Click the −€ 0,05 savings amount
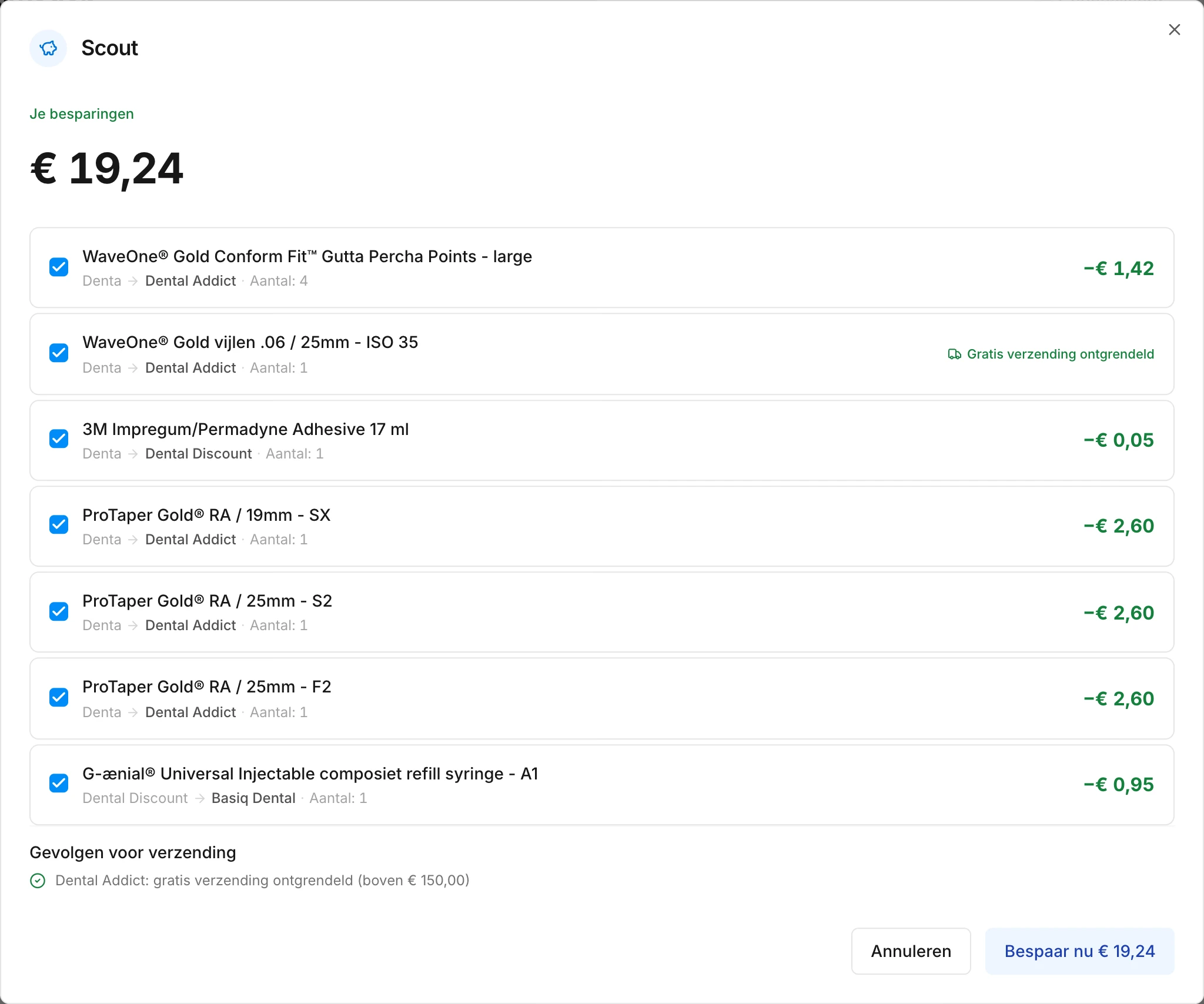 coord(1119,440)
